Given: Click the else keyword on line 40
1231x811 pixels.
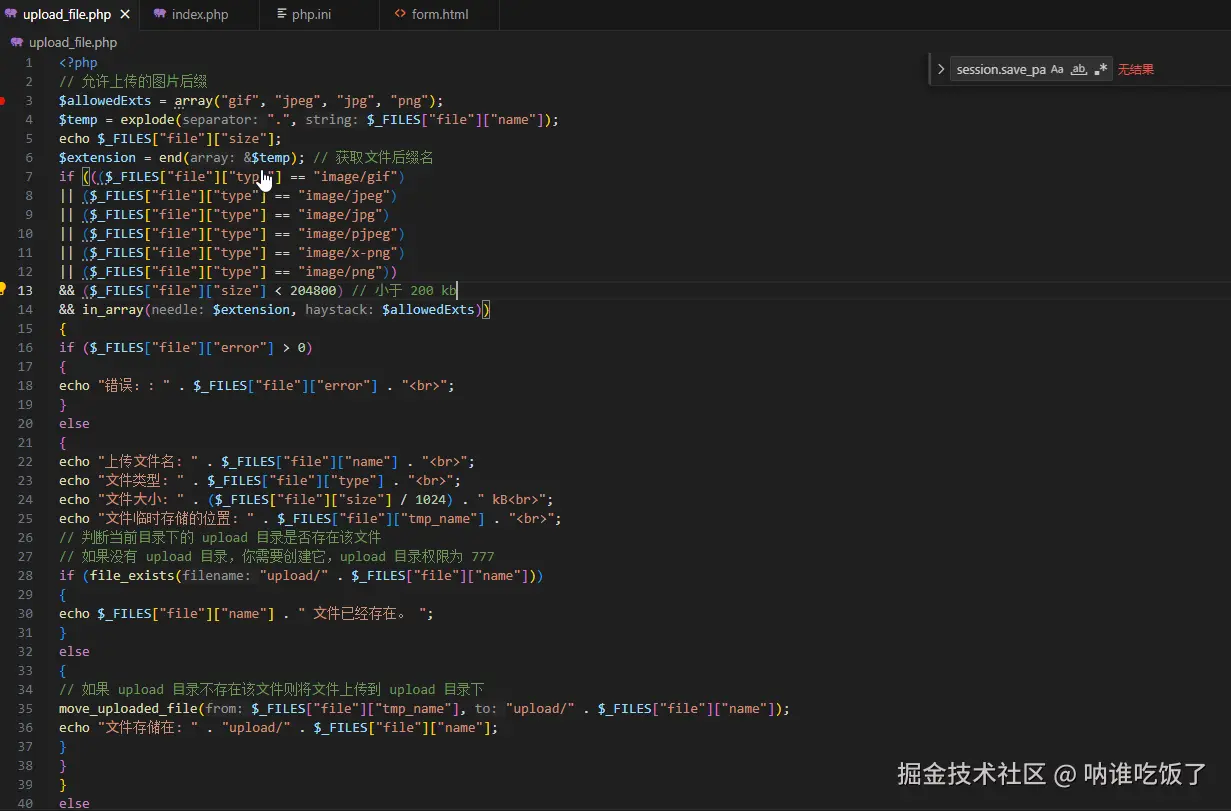Looking at the screenshot, I should (x=74, y=803).
